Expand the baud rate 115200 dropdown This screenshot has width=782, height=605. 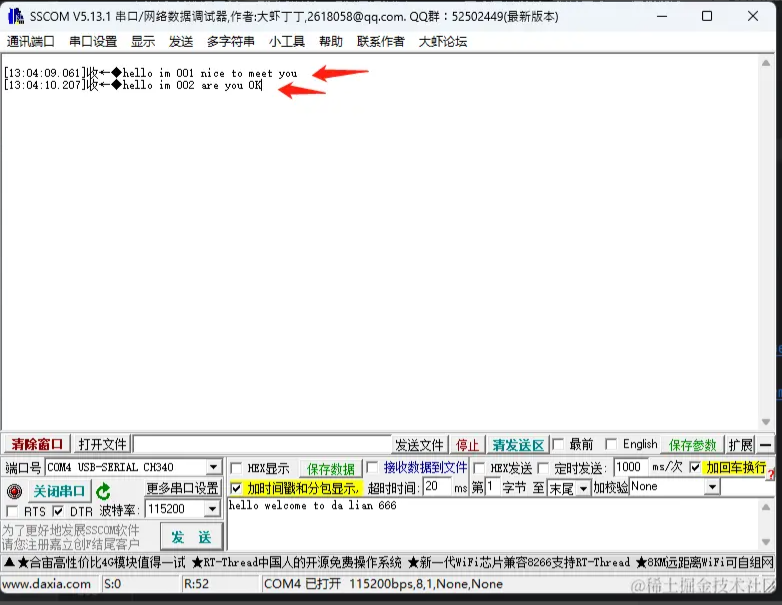(x=213, y=510)
